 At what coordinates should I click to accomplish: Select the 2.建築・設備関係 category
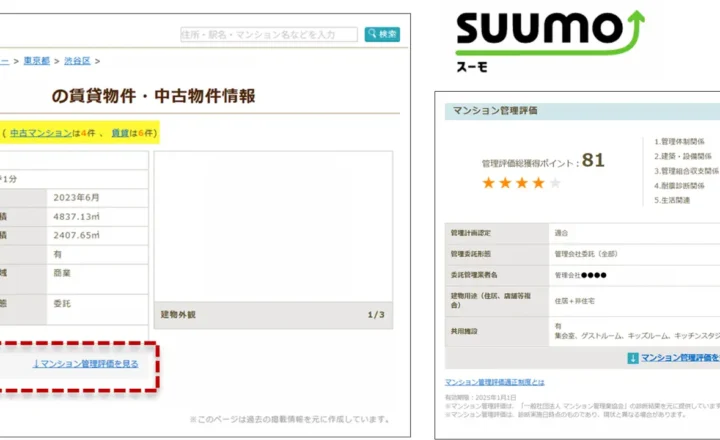685,156
